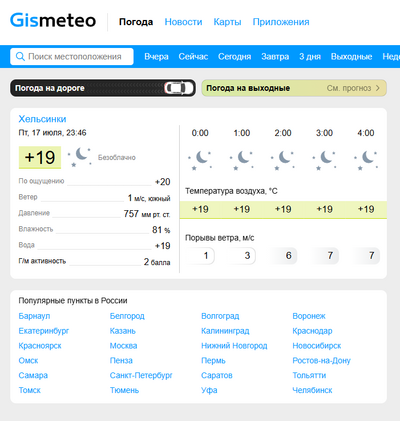Click the +19 current temperature box
400x421 pixels.
point(40,157)
